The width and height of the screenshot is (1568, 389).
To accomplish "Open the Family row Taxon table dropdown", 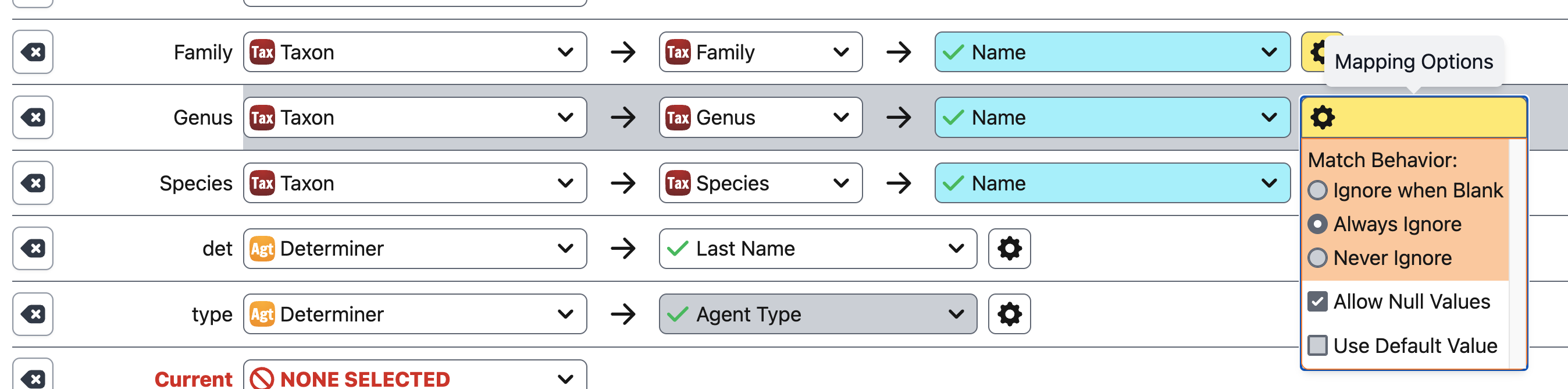I will (x=415, y=52).
